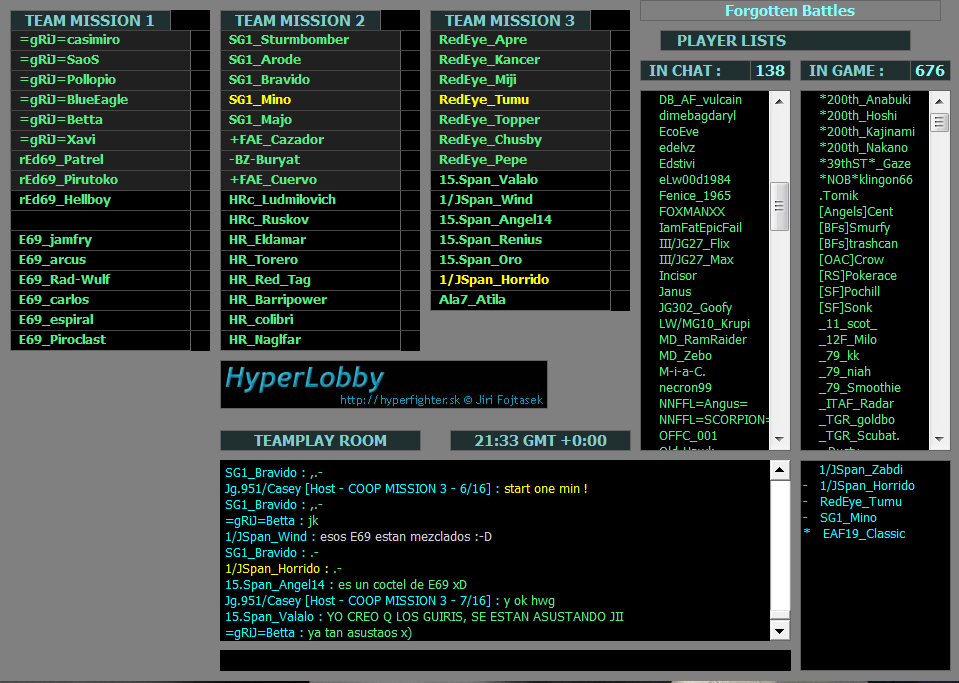Image resolution: width=959 pixels, height=683 pixels.
Task: Select HR_Eldamar slot in Team Mission 2
Action: tap(310, 240)
